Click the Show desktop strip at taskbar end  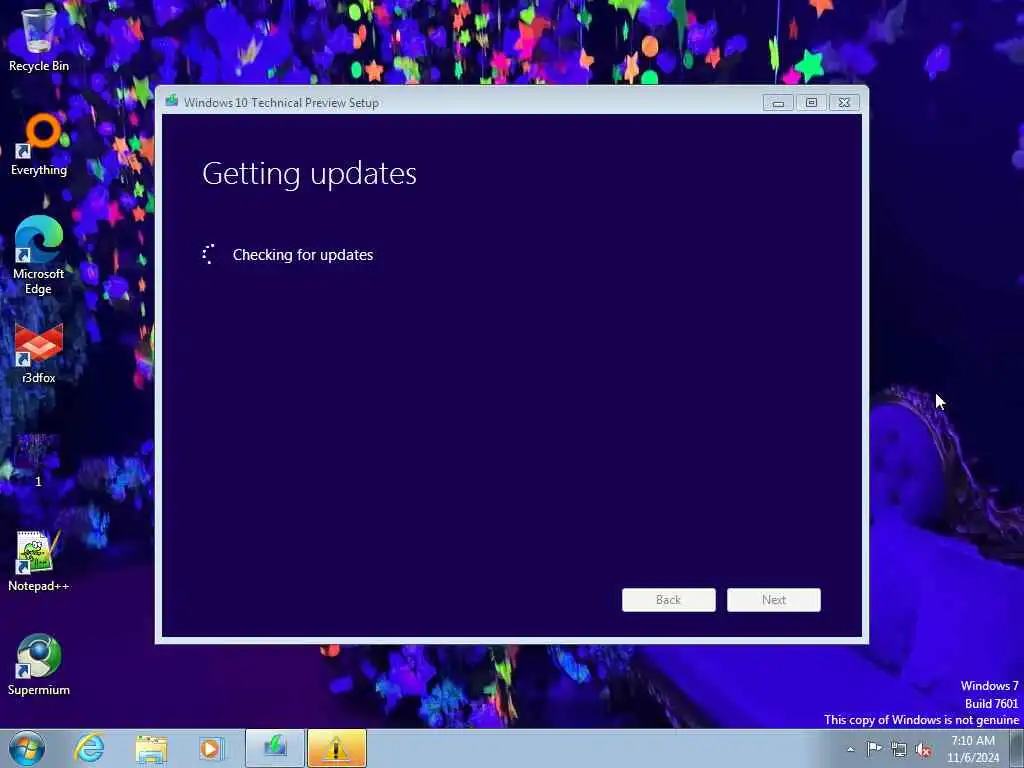click(x=1017, y=748)
